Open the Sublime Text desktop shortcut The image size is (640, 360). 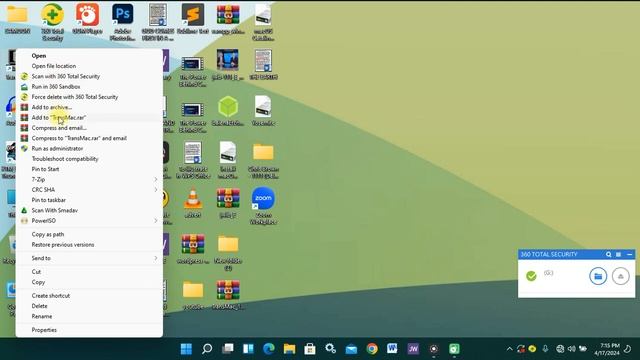point(193,18)
